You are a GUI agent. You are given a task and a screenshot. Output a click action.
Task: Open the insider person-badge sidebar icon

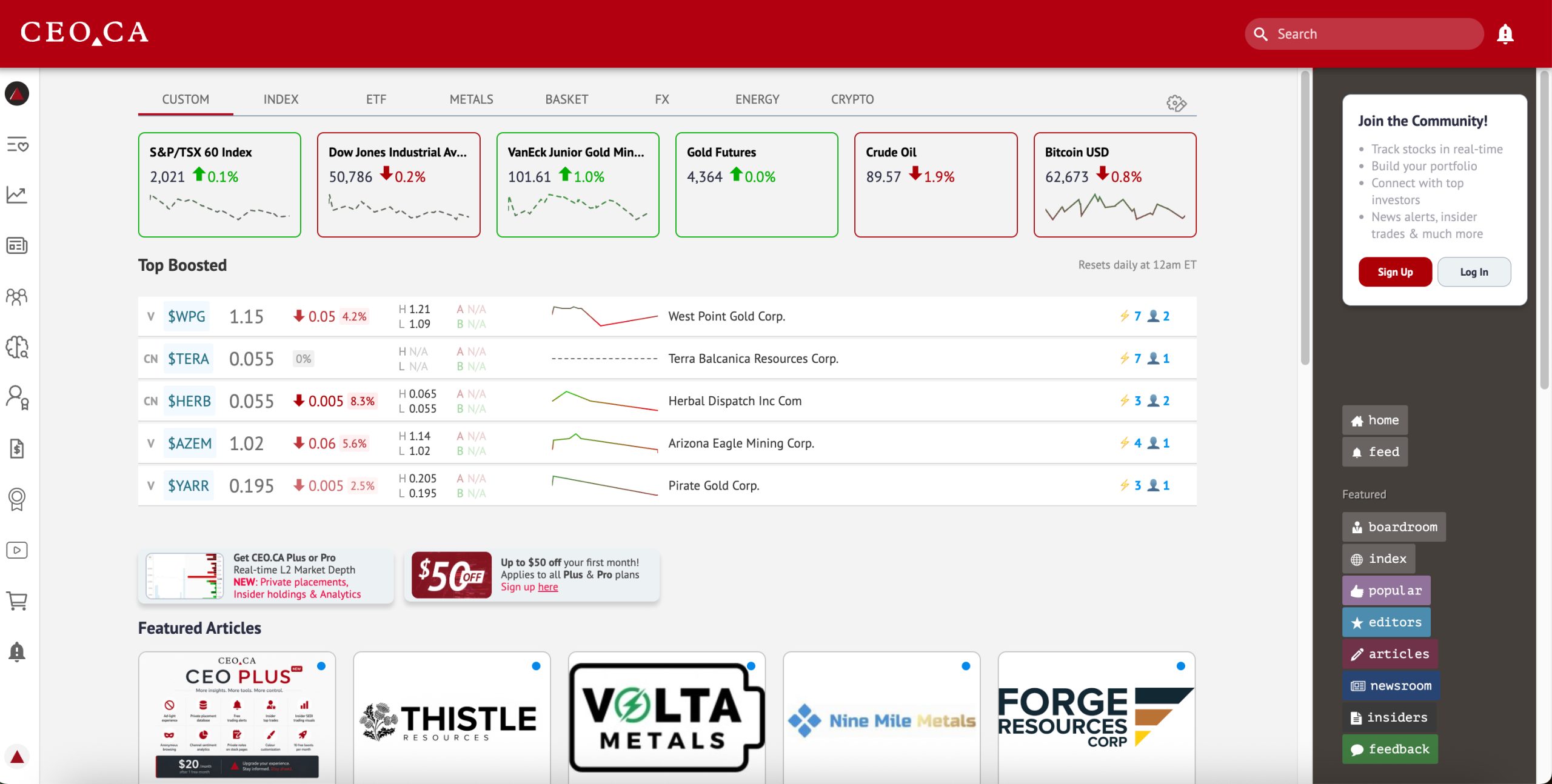(17, 398)
